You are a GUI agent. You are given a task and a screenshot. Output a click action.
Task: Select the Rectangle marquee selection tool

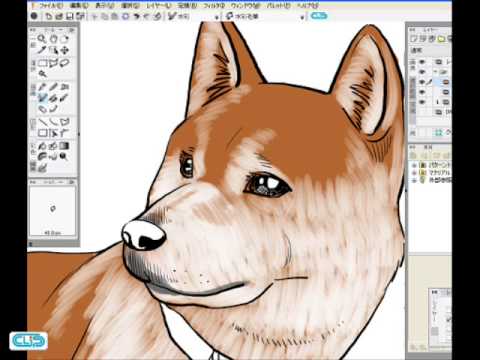click(42, 63)
